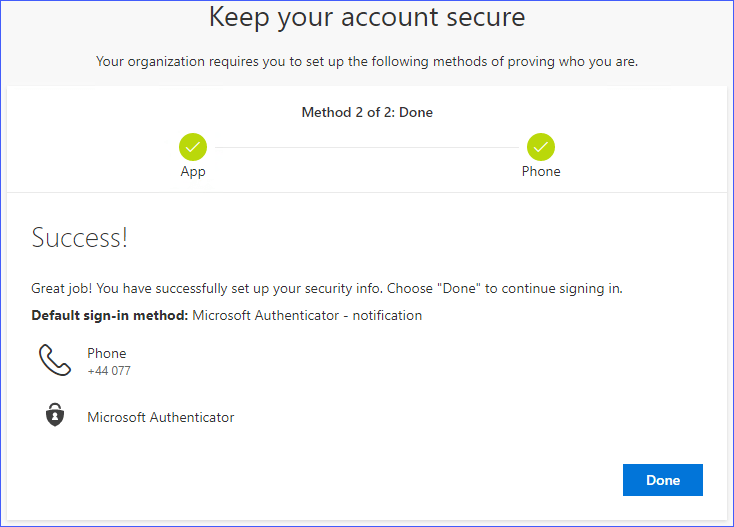Click the phone handset icon
The height and width of the screenshot is (527, 734).
click(x=55, y=361)
